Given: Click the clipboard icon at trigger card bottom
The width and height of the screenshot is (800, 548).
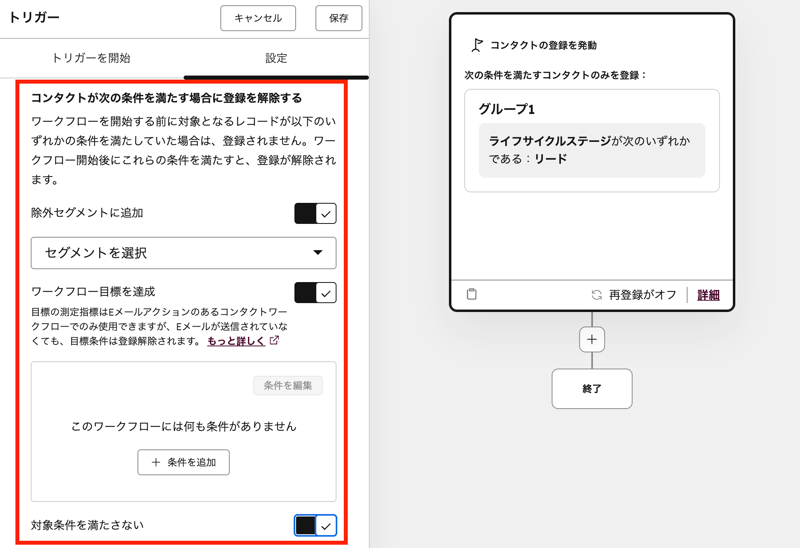Looking at the screenshot, I should pyautogui.click(x=472, y=295).
